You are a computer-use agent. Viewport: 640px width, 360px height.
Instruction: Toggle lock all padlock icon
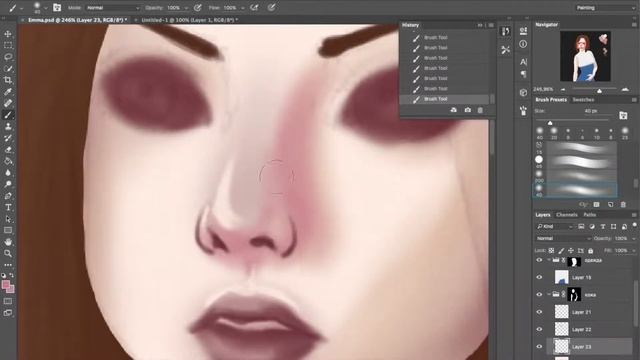pos(590,251)
